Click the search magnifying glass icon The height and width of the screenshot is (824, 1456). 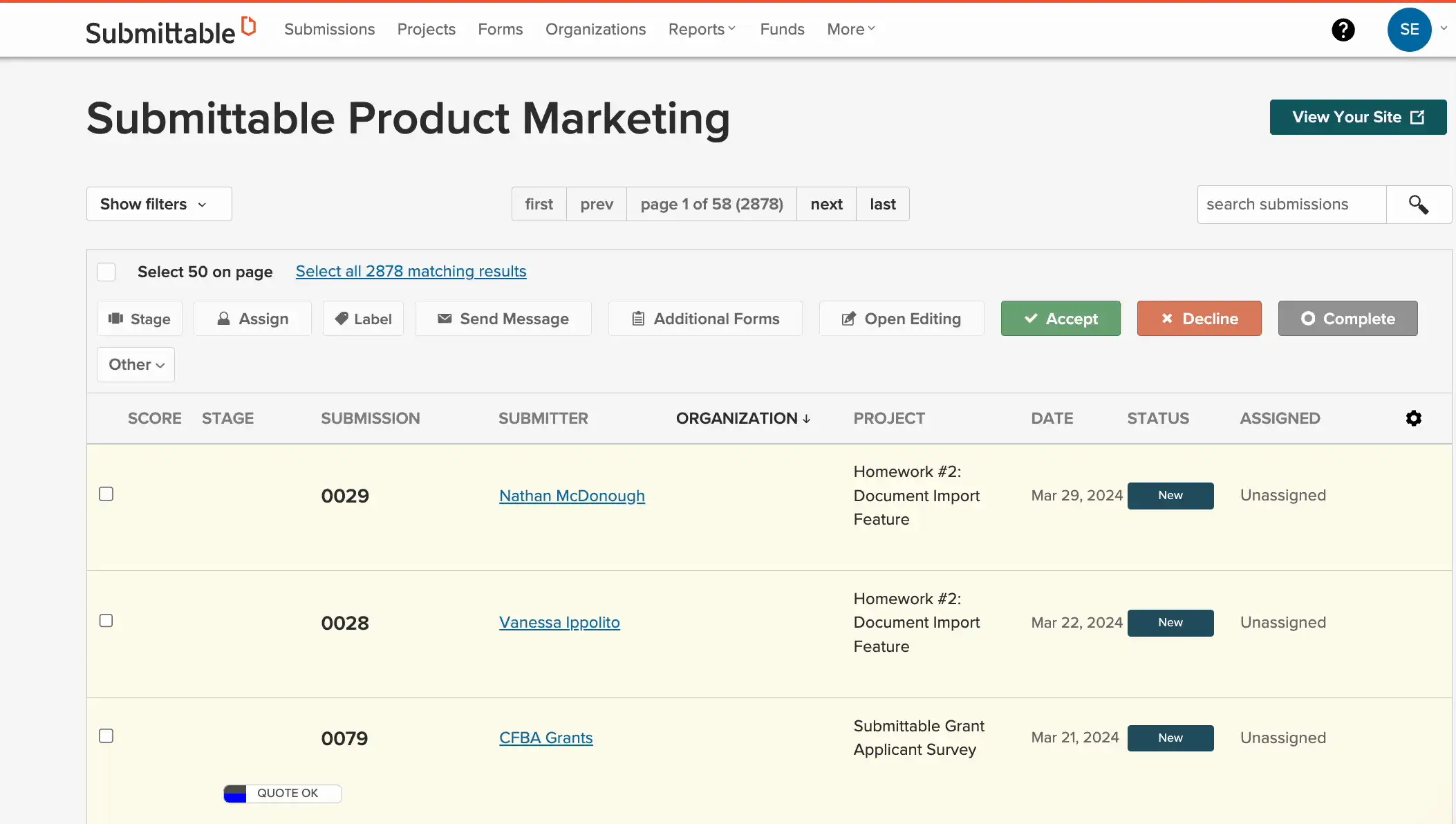coord(1418,205)
